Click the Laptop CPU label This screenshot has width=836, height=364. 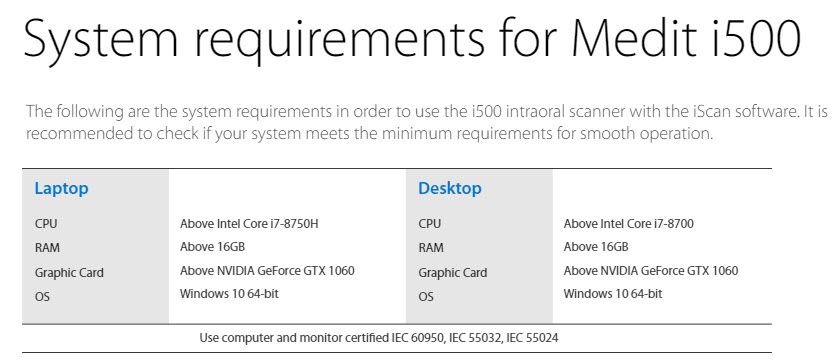pos(46,224)
